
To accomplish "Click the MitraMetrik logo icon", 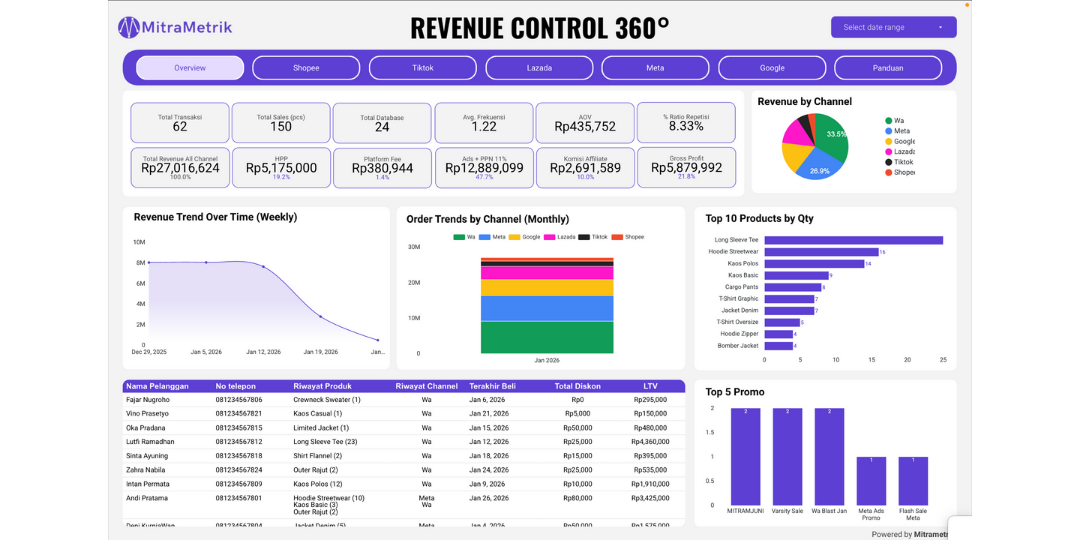I will pos(128,27).
